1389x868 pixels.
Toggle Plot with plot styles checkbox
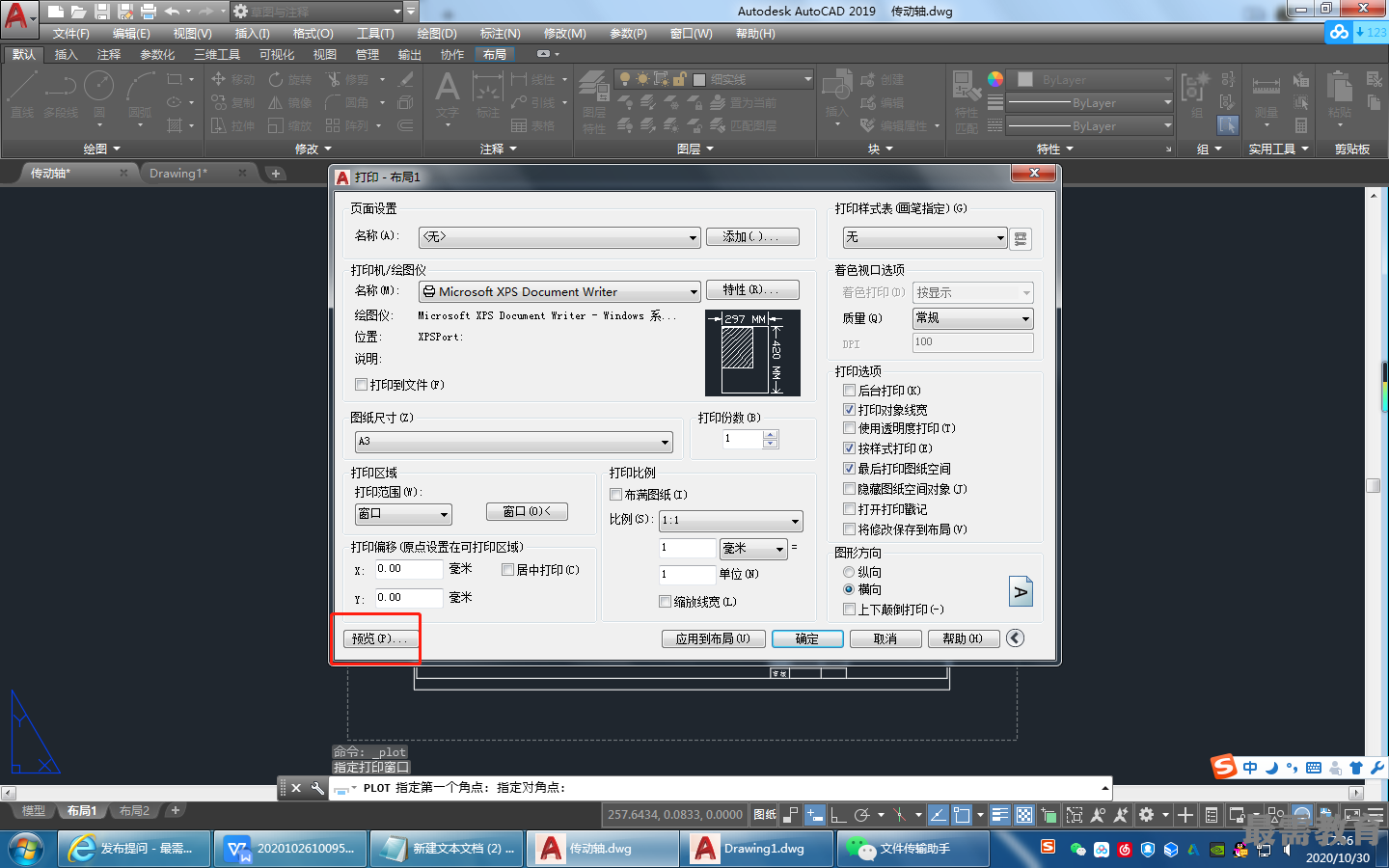(x=849, y=448)
